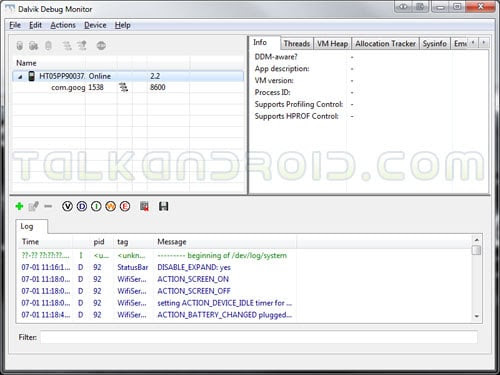The width and height of the screenshot is (500, 375).
Task: Click the log scrollbar thumb
Action: [x=477, y=250]
